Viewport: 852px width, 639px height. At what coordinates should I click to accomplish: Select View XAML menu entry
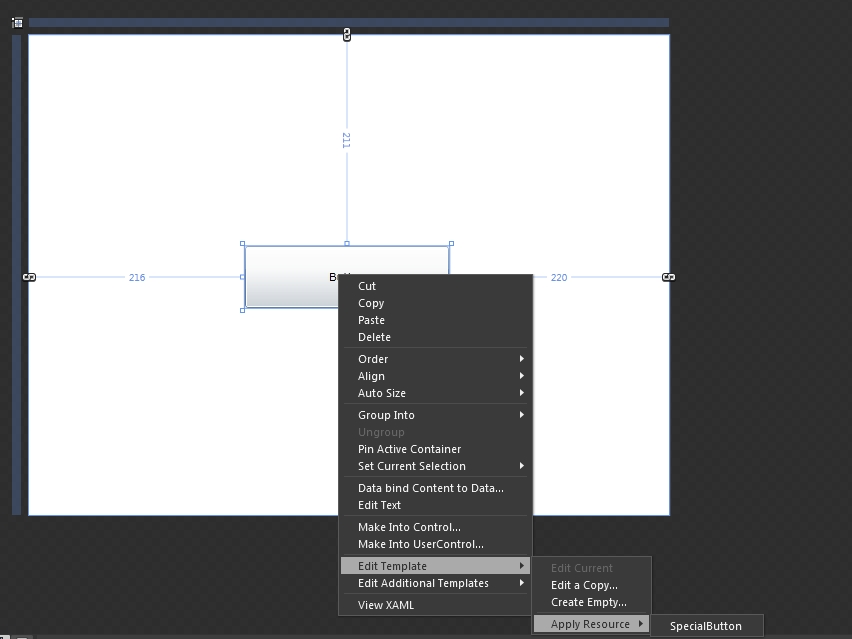click(385, 605)
